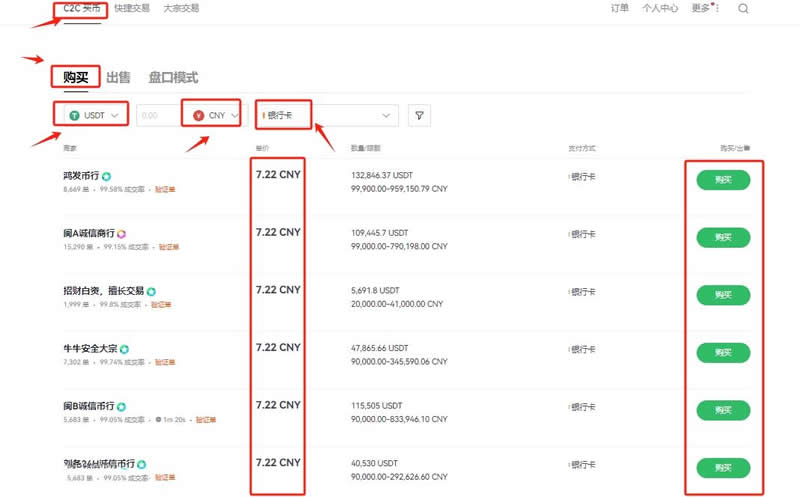
Task: Expand the 银行卡 payment method dropdown
Action: coord(328,116)
